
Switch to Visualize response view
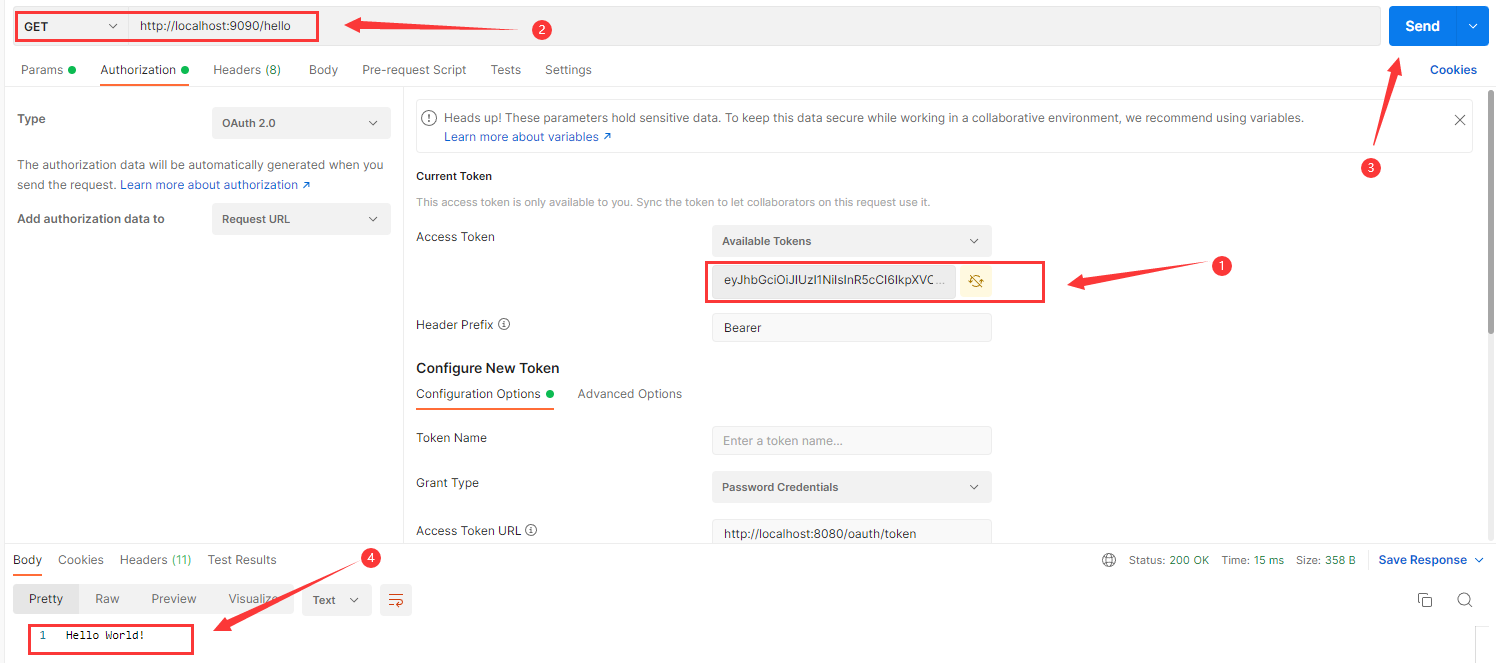point(253,599)
